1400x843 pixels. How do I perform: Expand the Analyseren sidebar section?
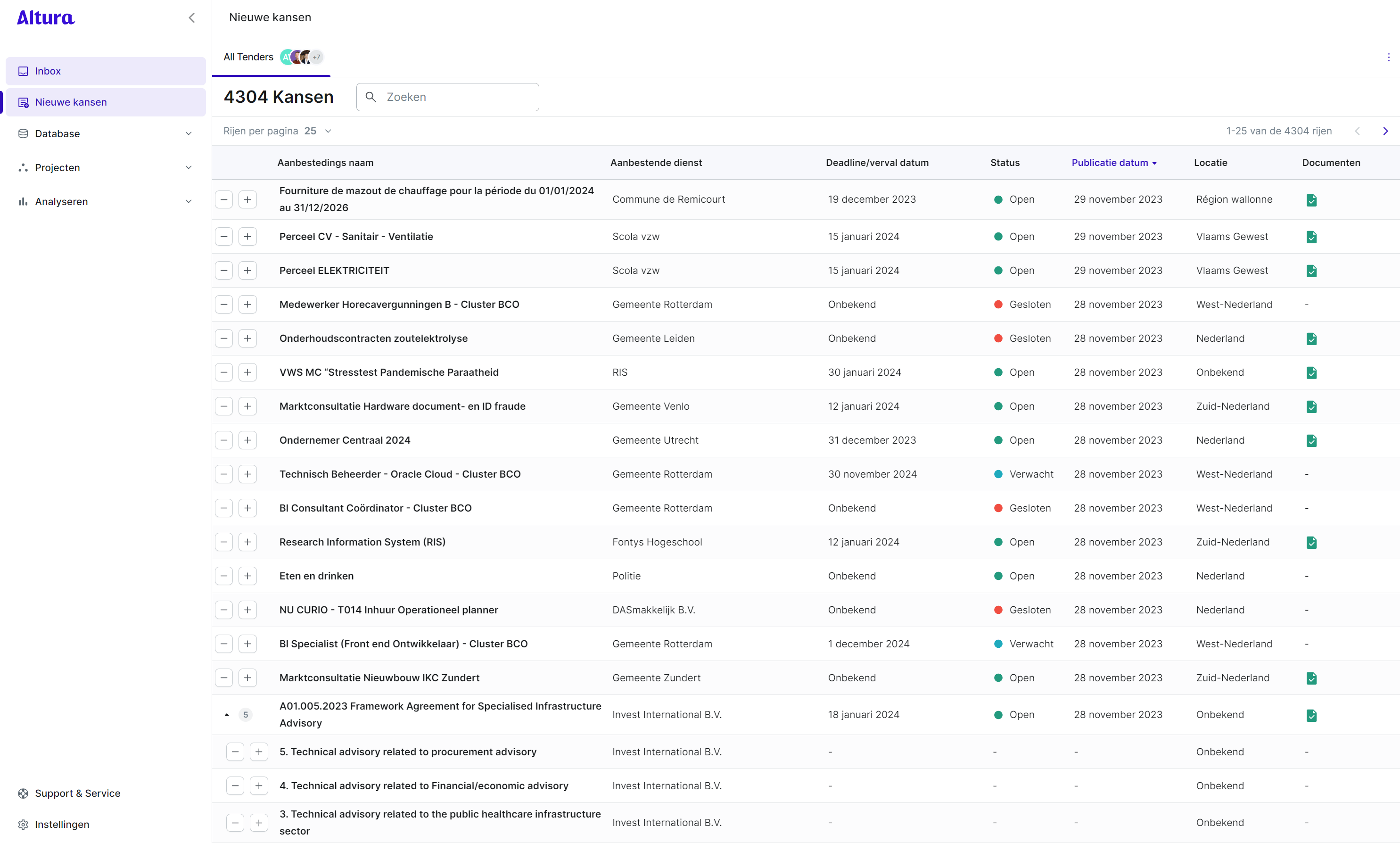(x=106, y=202)
